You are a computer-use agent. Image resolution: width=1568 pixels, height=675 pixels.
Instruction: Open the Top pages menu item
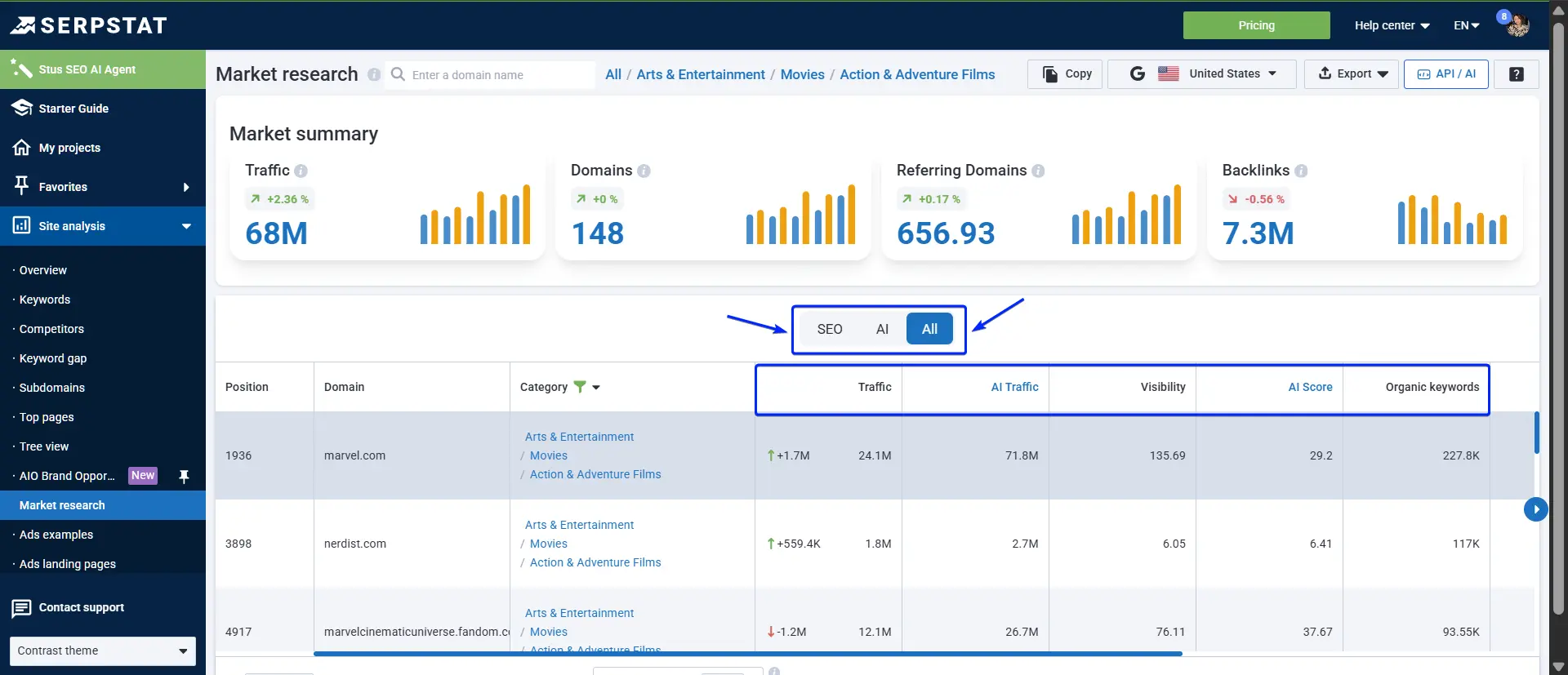tap(47, 417)
